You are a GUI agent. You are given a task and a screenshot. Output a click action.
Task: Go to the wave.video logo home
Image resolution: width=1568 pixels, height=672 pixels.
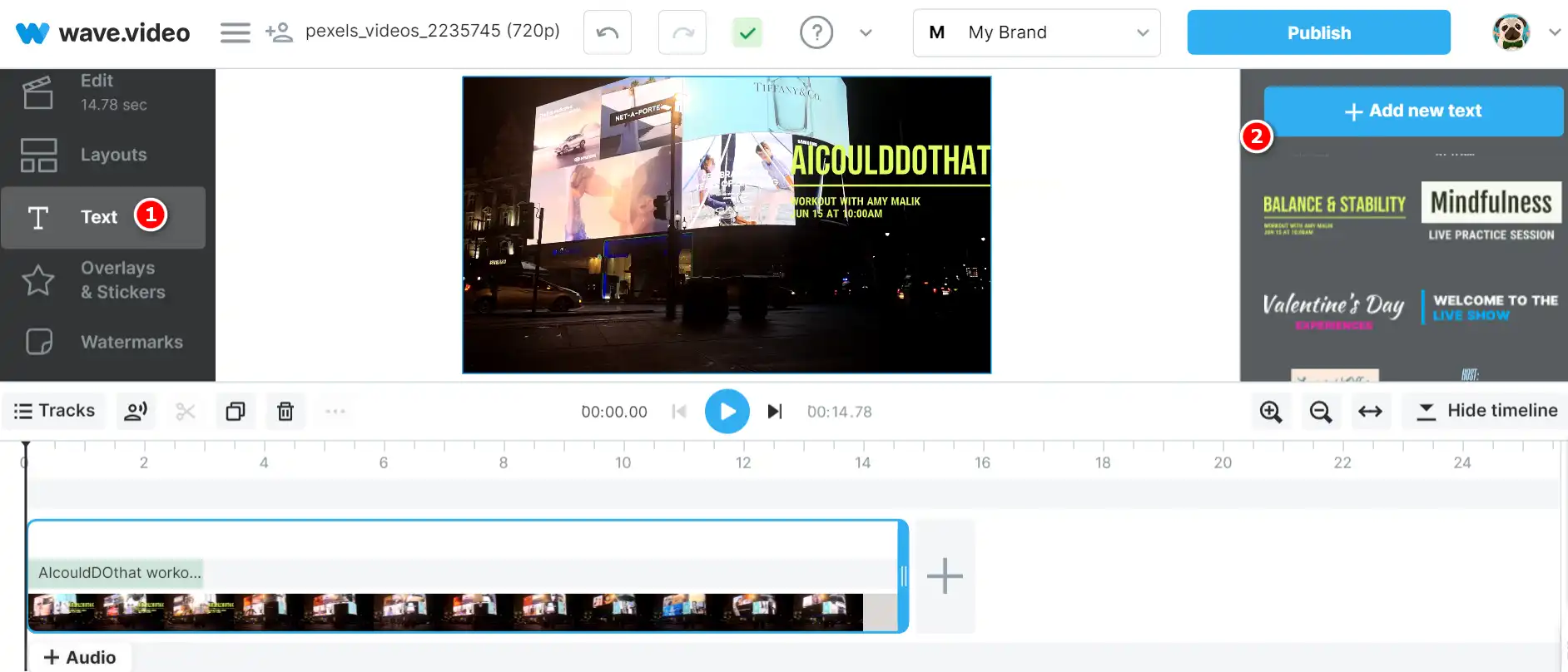point(103,32)
